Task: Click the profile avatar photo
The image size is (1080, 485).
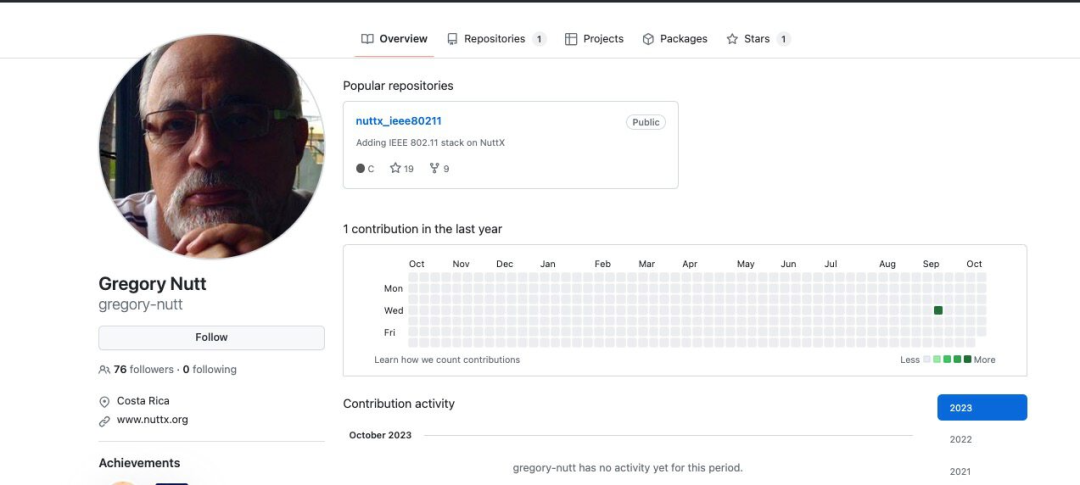Action: click(x=211, y=147)
